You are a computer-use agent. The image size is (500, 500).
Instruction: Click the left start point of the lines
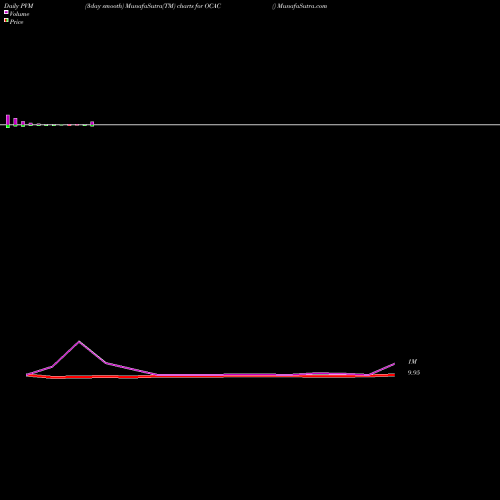(x=27, y=375)
